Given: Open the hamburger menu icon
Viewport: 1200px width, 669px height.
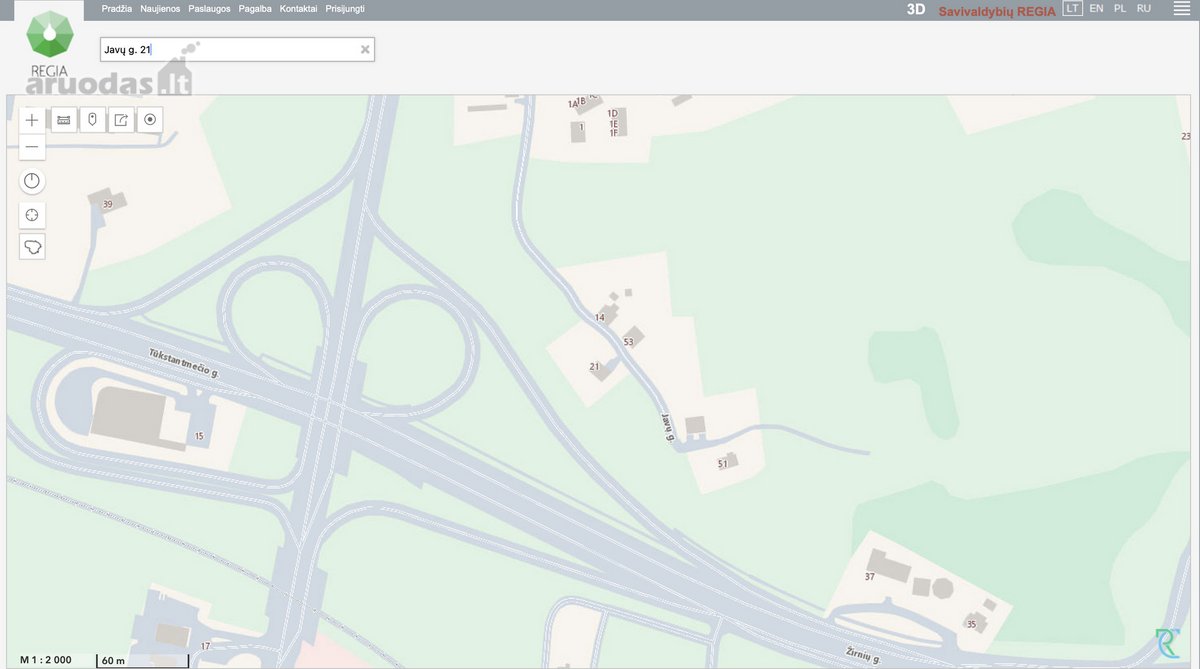Looking at the screenshot, I should pos(1181,8).
